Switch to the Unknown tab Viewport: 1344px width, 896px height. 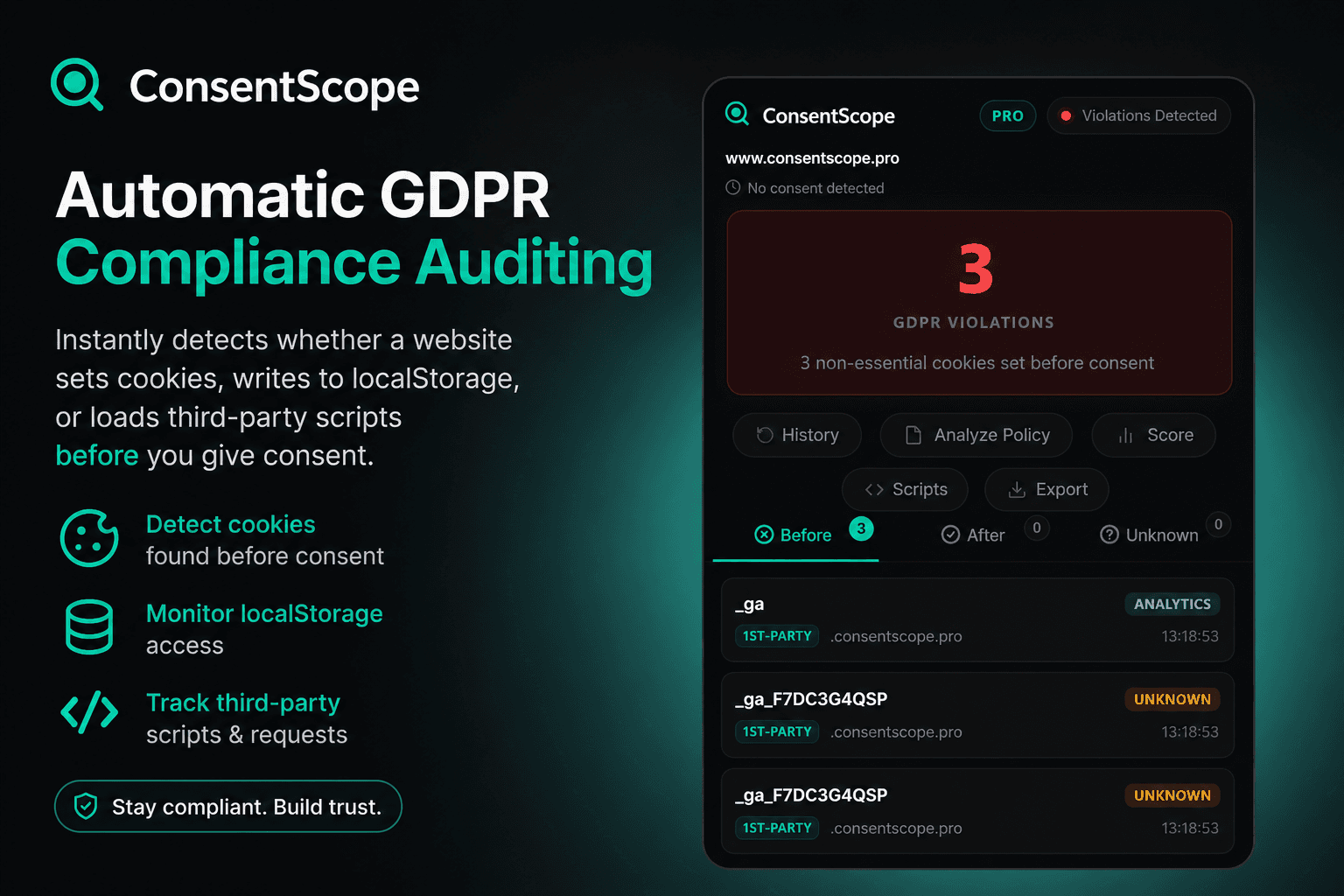click(x=1159, y=535)
